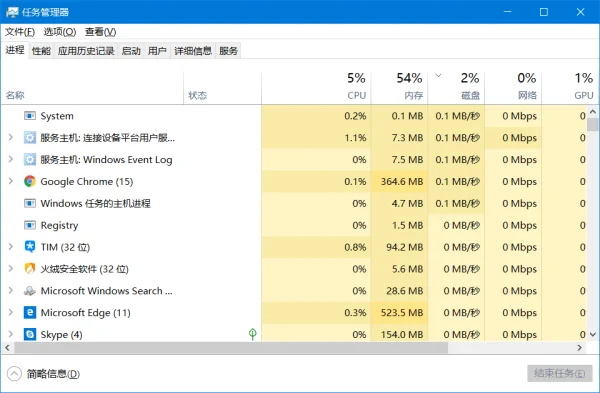Image resolution: width=600 pixels, height=393 pixels.
Task: Click the vertical scrollbar down arrow
Action: [x=593, y=334]
